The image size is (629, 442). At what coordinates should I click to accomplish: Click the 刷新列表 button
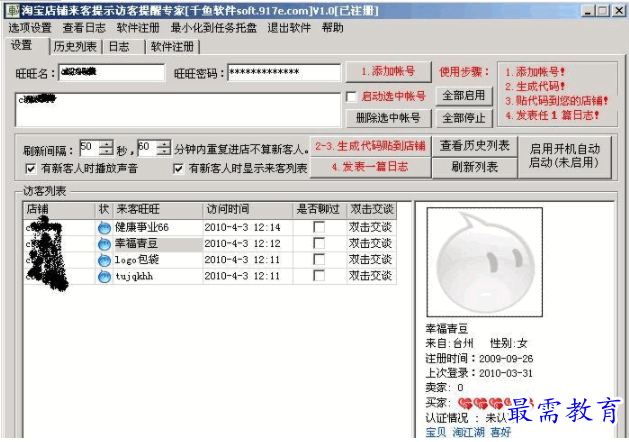click(475, 167)
